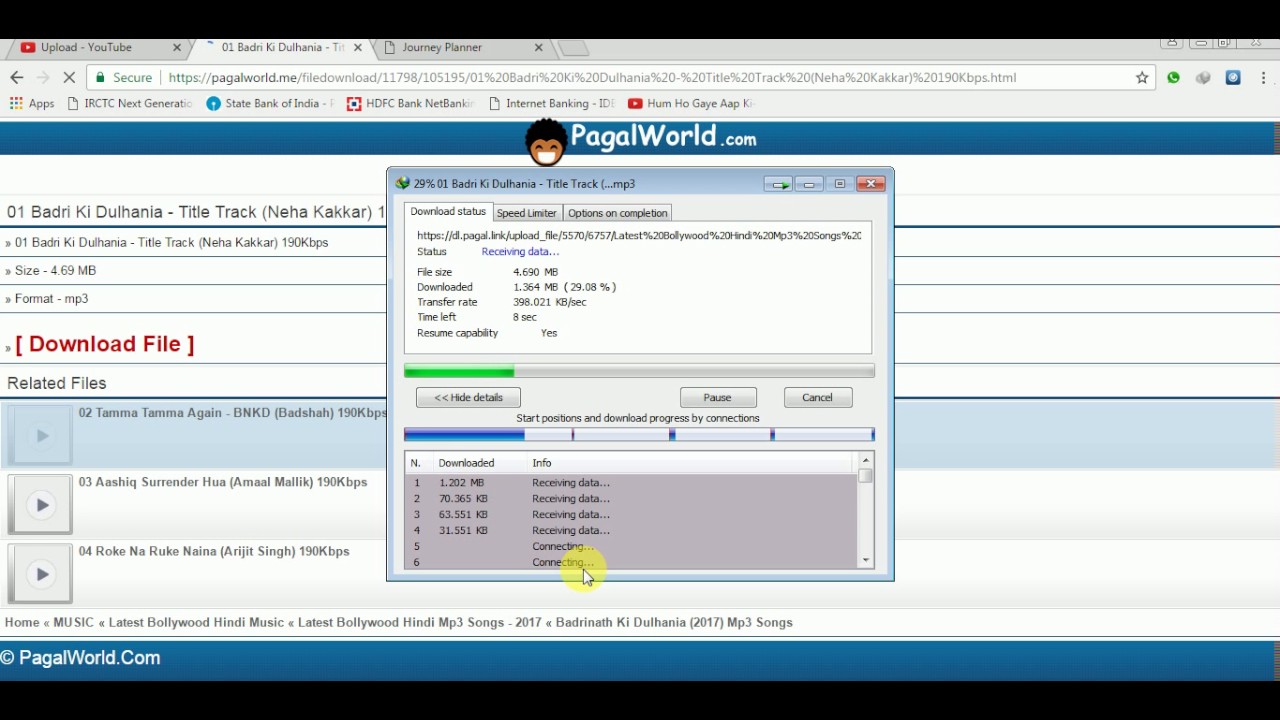Click the PagalWorld.Com footer text
This screenshot has height=720, width=1280.
click(x=80, y=658)
